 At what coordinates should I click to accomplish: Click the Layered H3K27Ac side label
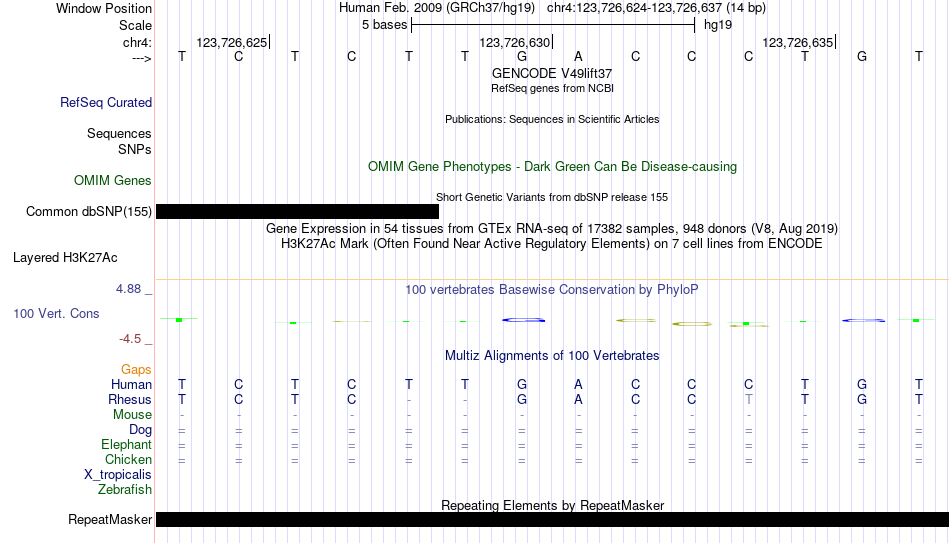tap(65, 258)
